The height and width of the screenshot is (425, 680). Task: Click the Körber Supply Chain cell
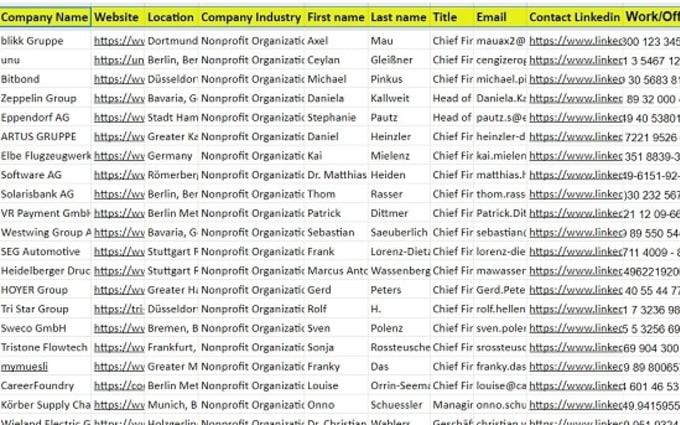tap(46, 405)
